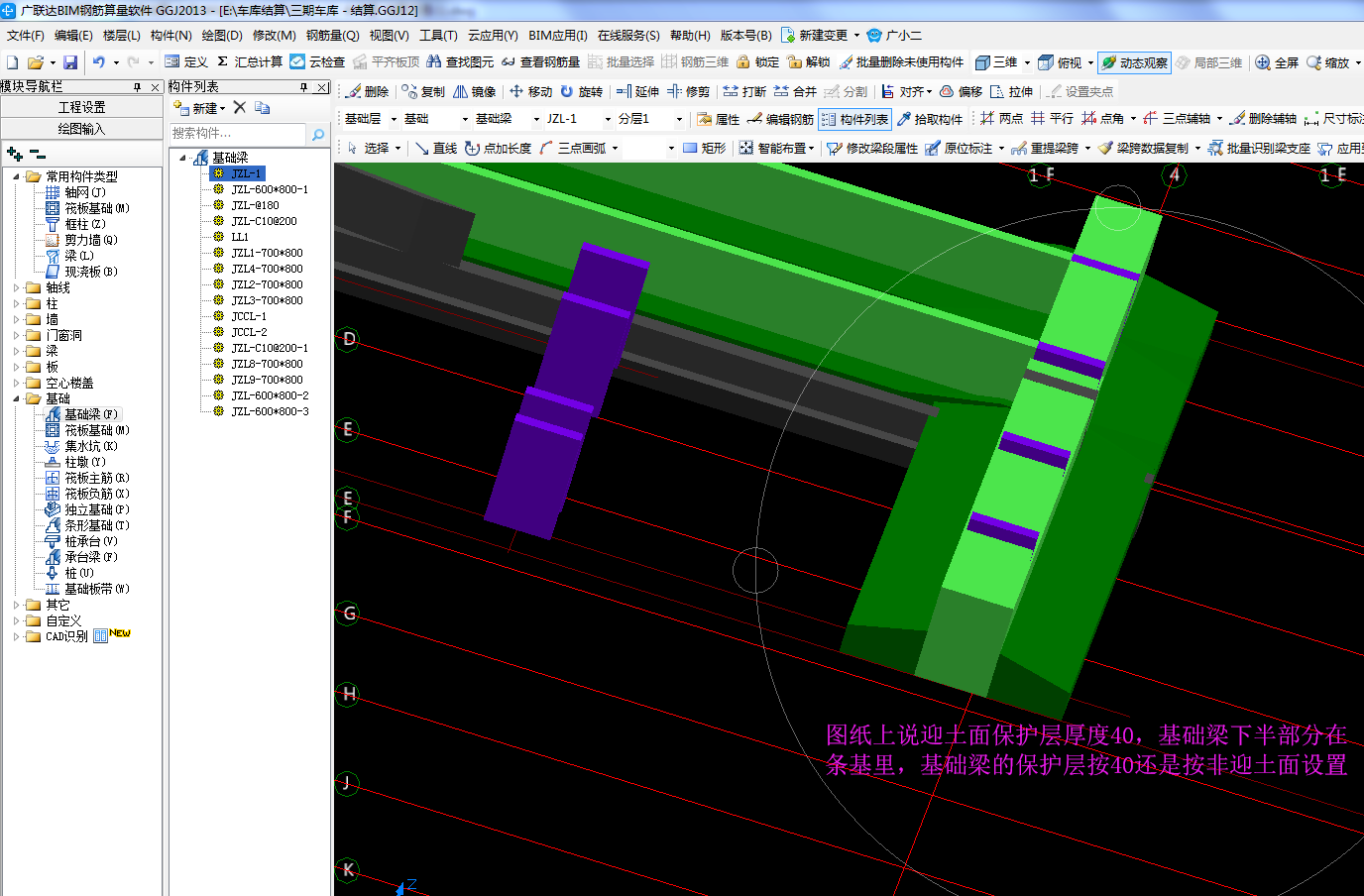This screenshot has width=1364, height=896.
Task: Expand the 轴线 tree folder
Action: 17,287
